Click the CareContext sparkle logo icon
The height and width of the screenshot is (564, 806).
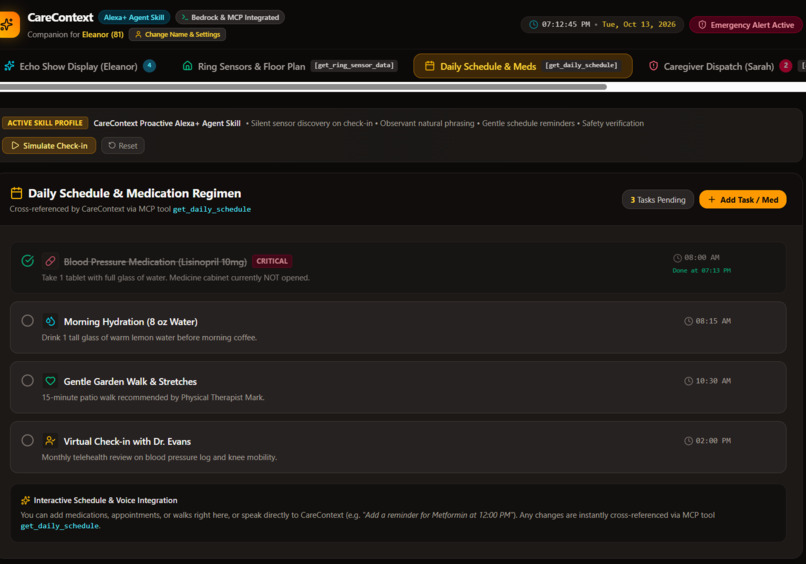pos(8,24)
